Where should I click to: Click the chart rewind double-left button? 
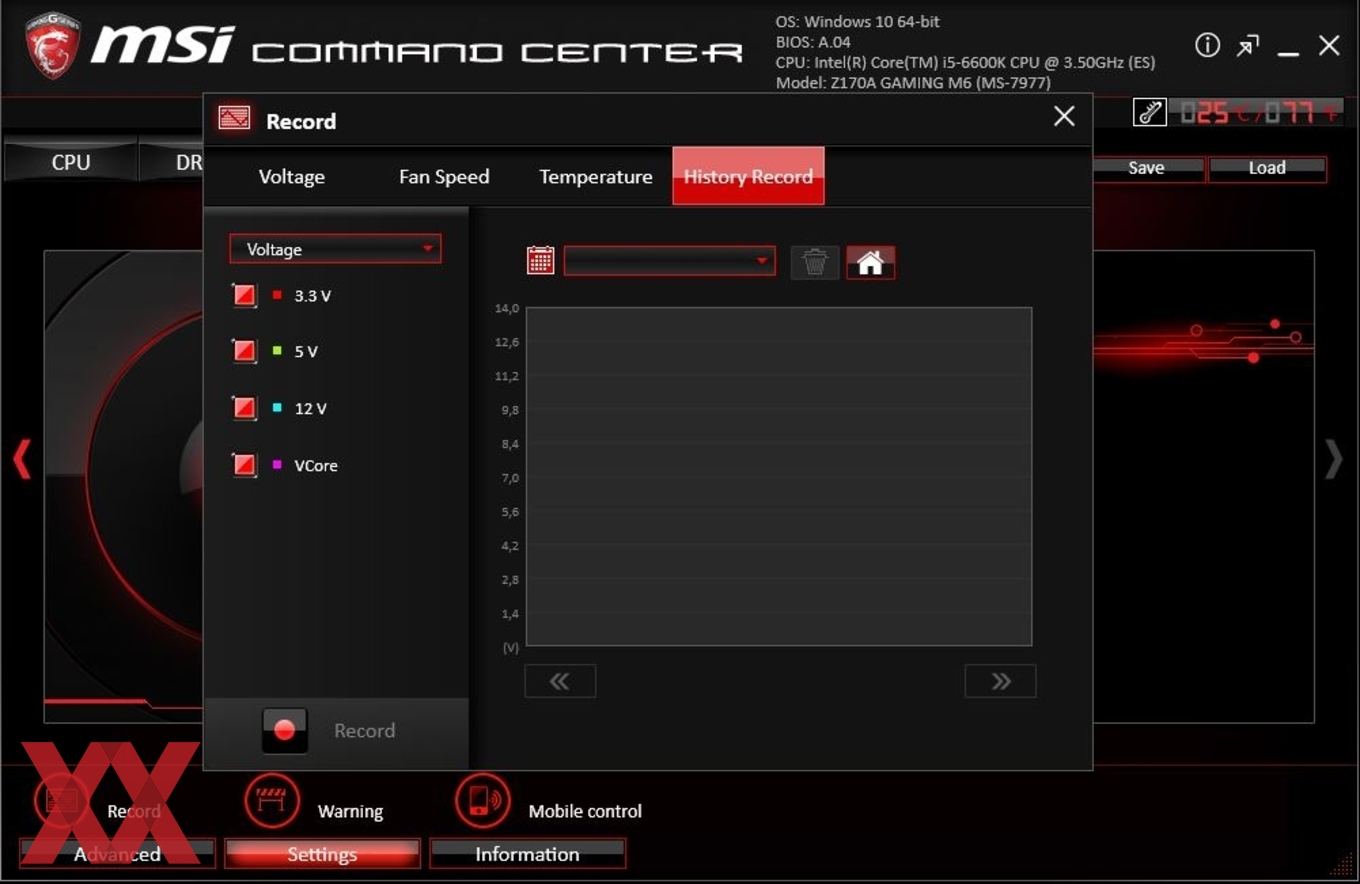point(560,681)
